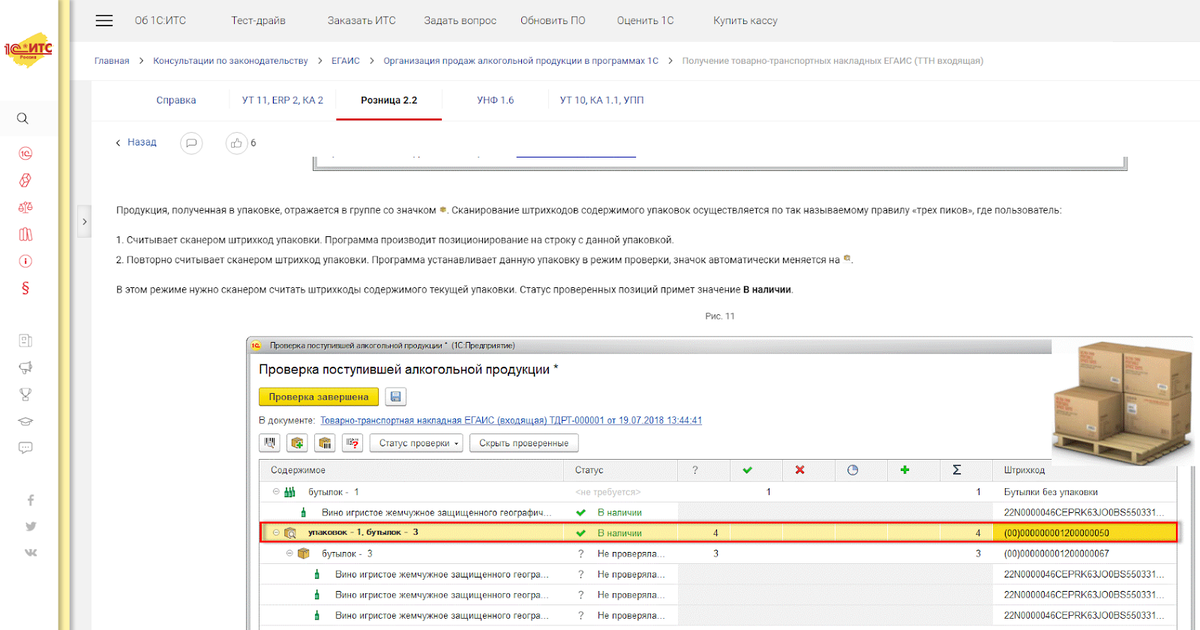
Task: Open the scales (legislation) sidebar icon
Action: 26,207
